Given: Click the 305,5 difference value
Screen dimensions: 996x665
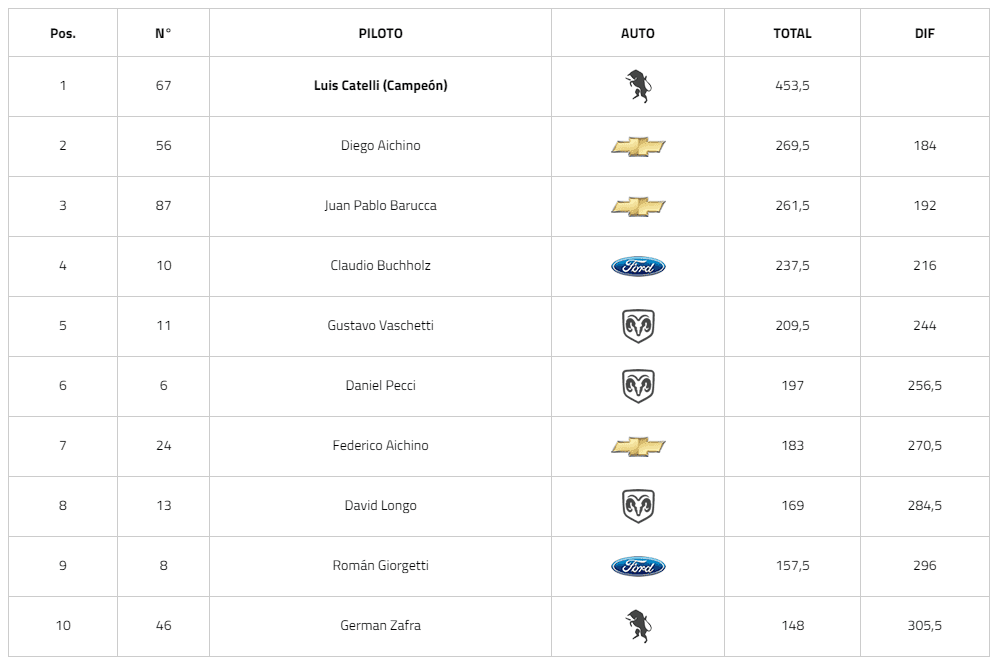Looking at the screenshot, I should (925, 626).
